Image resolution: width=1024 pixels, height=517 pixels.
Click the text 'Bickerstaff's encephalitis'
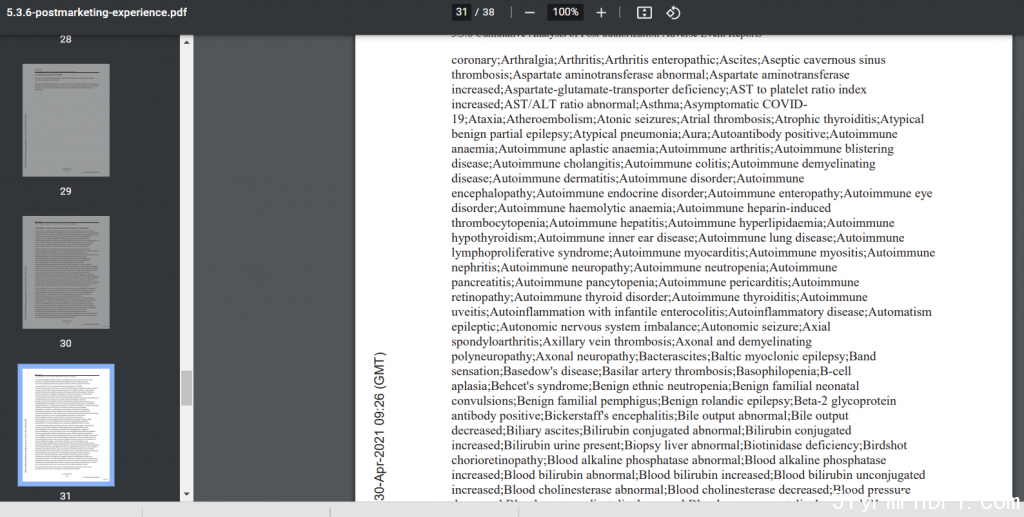click(x=609, y=416)
